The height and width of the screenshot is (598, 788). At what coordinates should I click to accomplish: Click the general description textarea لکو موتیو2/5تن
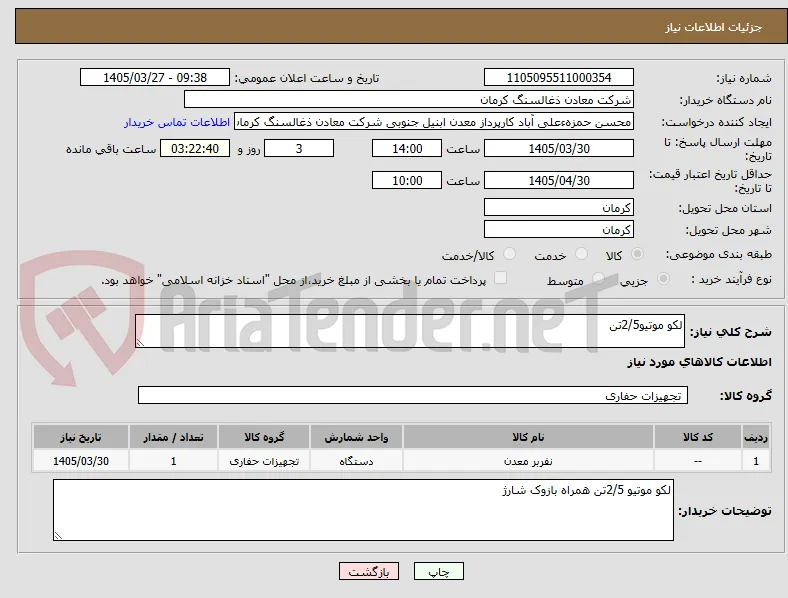coord(410,331)
